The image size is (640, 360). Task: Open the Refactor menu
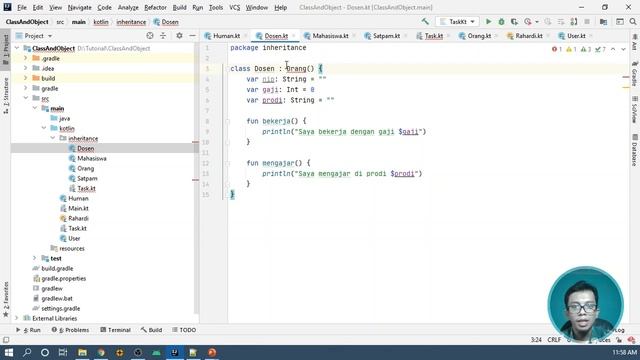[156, 7]
